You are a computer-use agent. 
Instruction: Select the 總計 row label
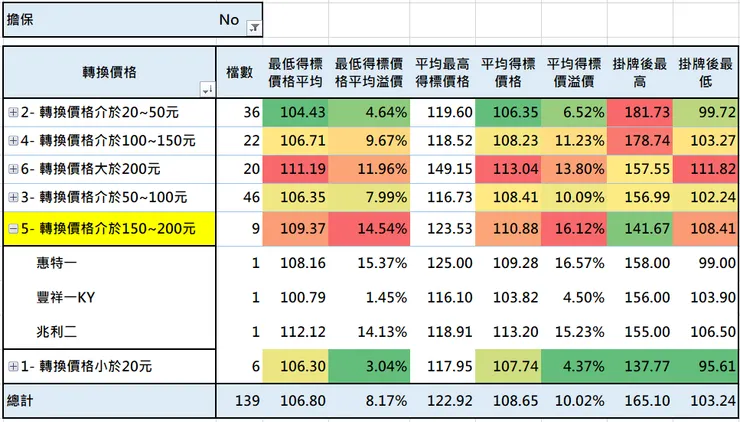coord(20,401)
